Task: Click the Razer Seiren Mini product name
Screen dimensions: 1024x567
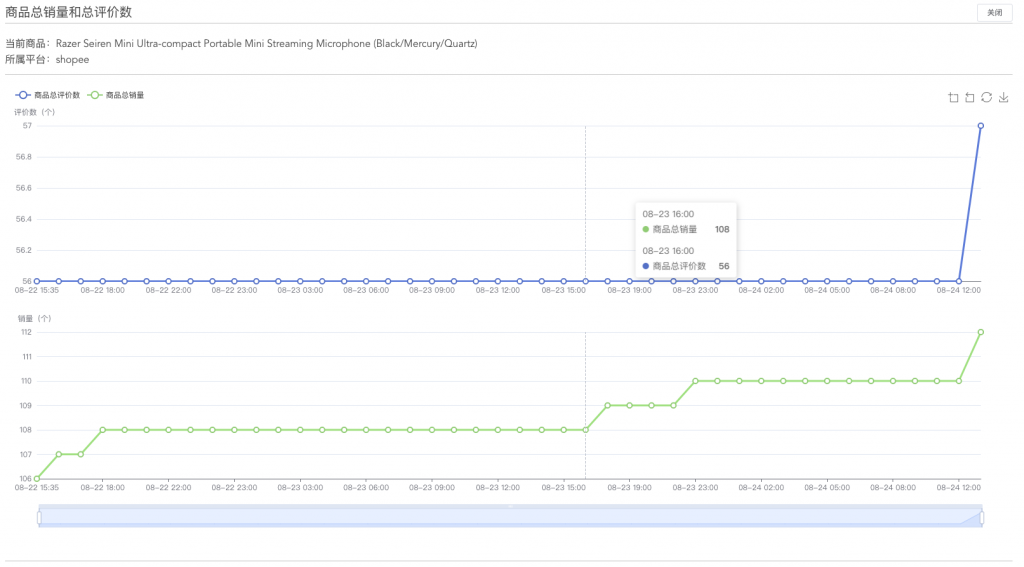Action: (266, 44)
